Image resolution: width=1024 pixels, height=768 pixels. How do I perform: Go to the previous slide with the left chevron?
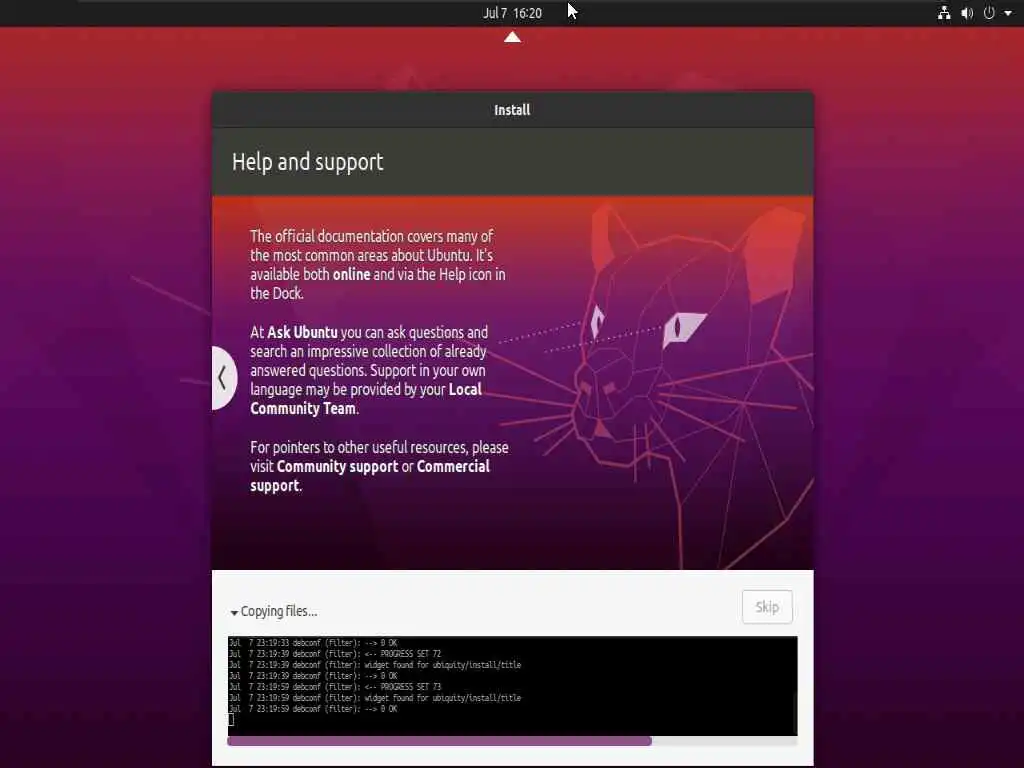click(223, 377)
